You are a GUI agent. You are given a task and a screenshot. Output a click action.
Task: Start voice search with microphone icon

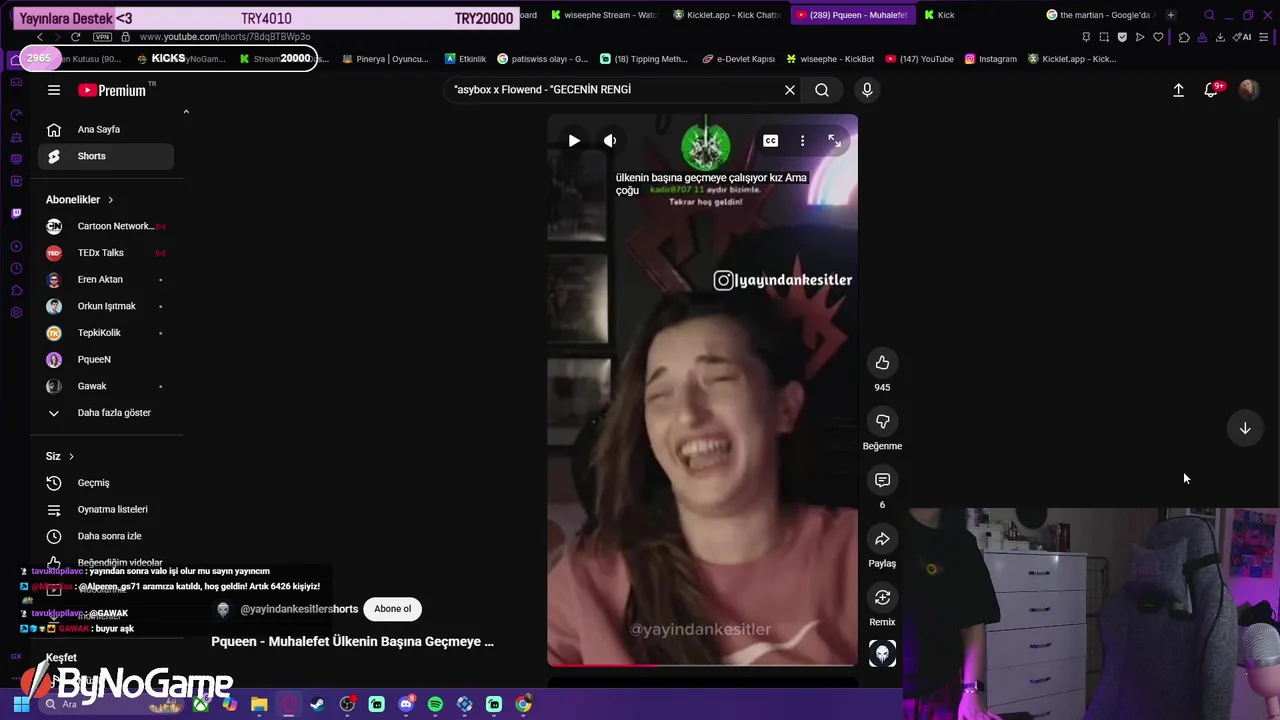click(x=867, y=90)
